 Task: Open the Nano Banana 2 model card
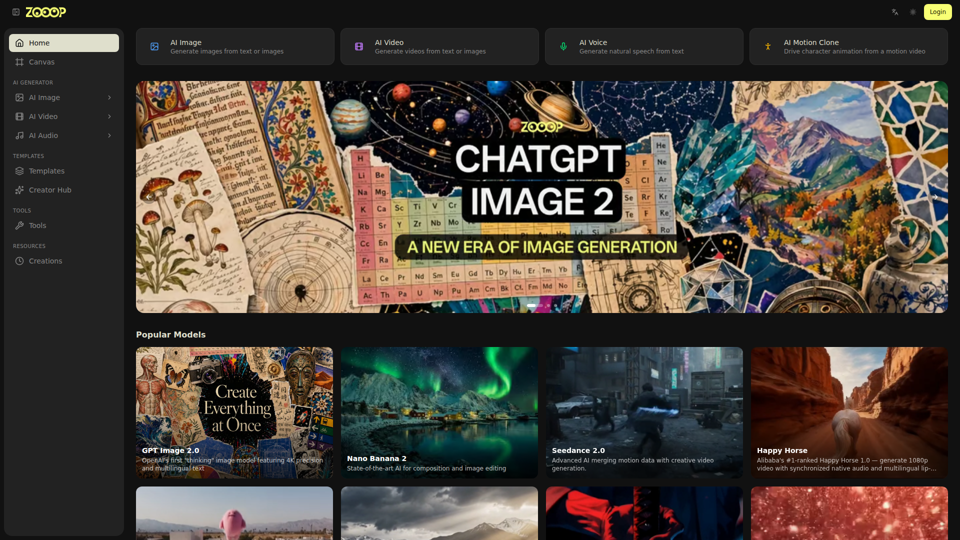pyautogui.click(x=440, y=413)
